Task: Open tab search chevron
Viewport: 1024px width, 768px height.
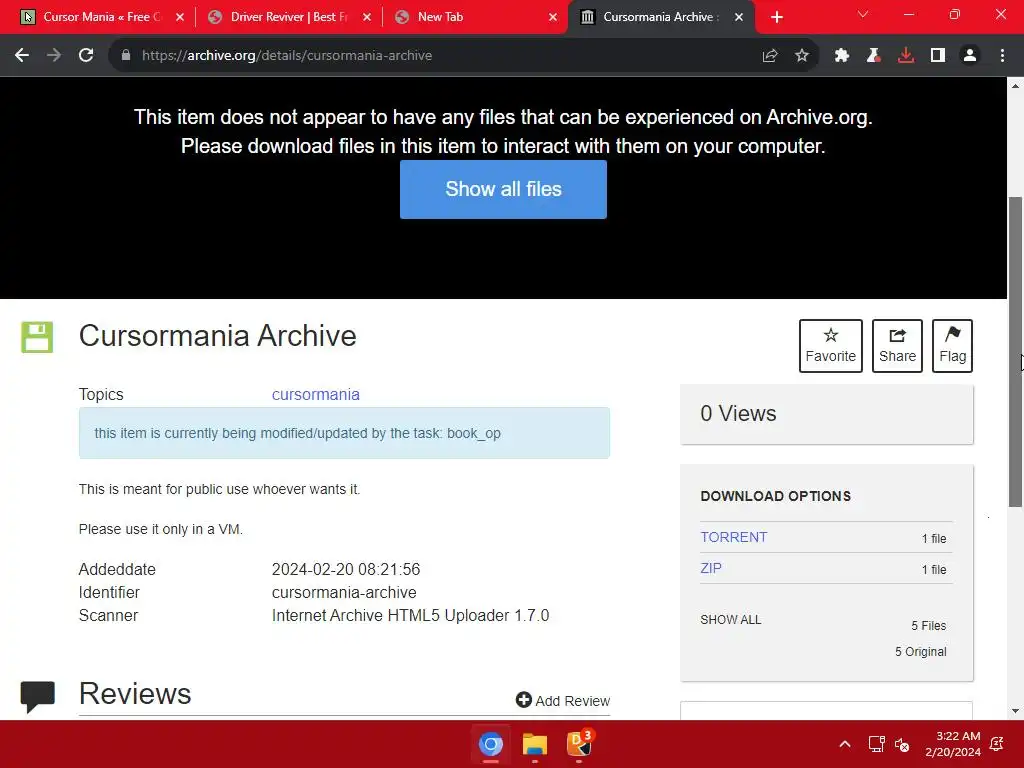Action: tap(863, 14)
